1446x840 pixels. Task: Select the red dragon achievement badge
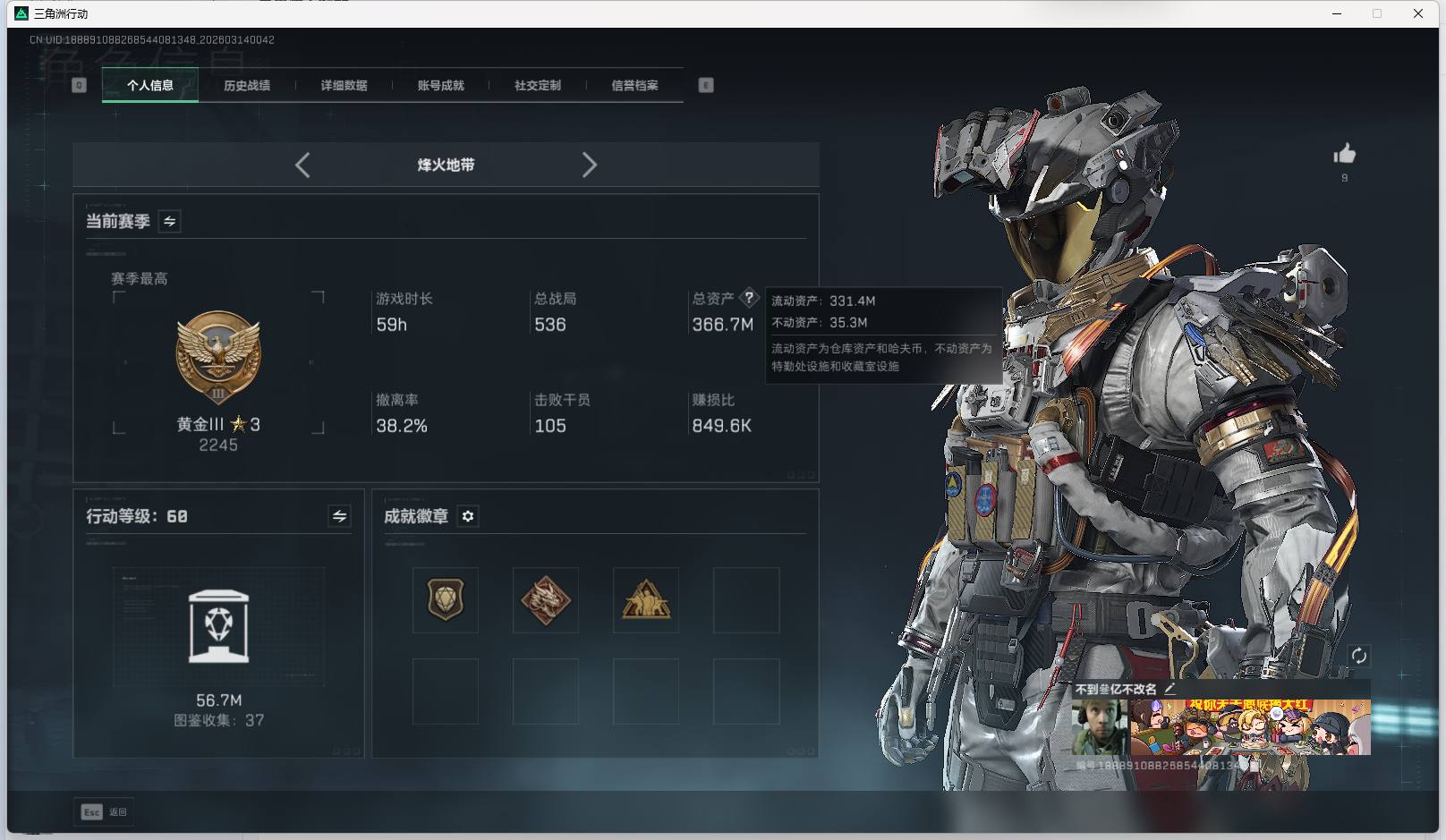pos(546,600)
